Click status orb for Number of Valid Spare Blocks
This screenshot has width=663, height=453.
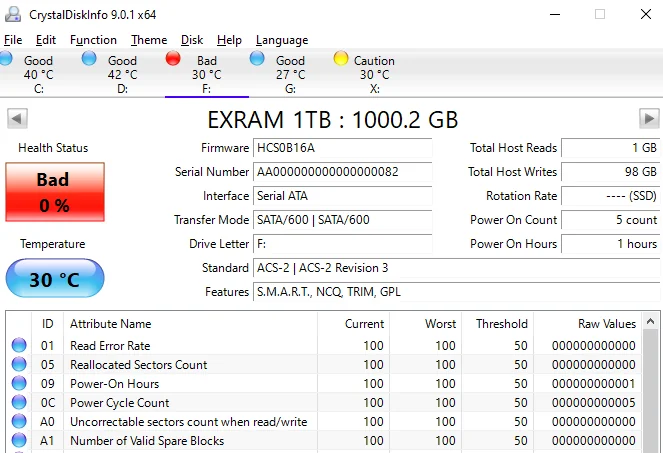pos(19,440)
